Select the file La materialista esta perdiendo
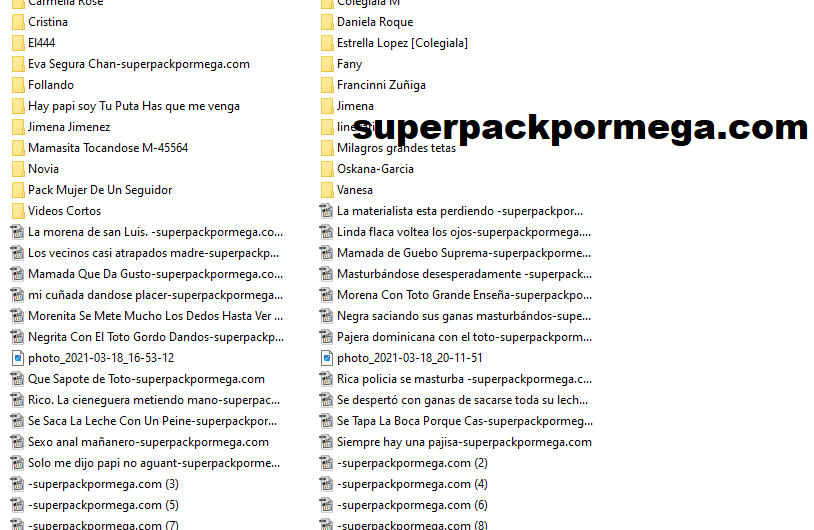The image size is (814, 530). point(460,211)
